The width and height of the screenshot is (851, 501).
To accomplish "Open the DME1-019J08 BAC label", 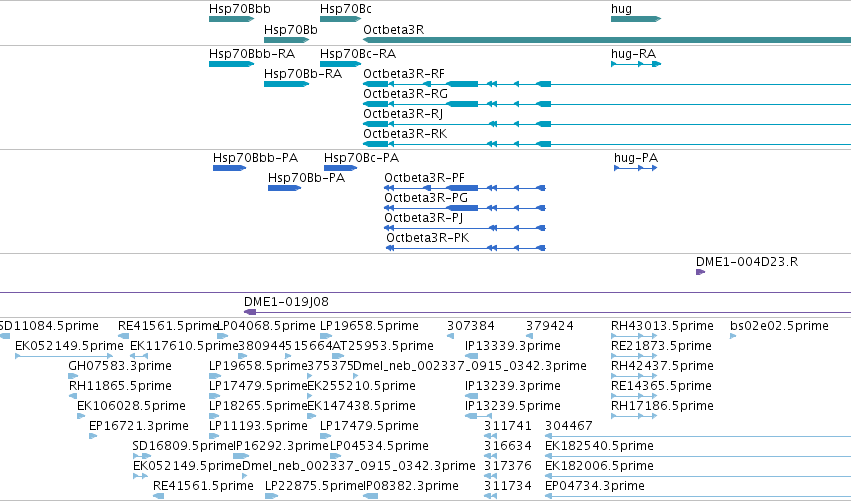I will 286,302.
